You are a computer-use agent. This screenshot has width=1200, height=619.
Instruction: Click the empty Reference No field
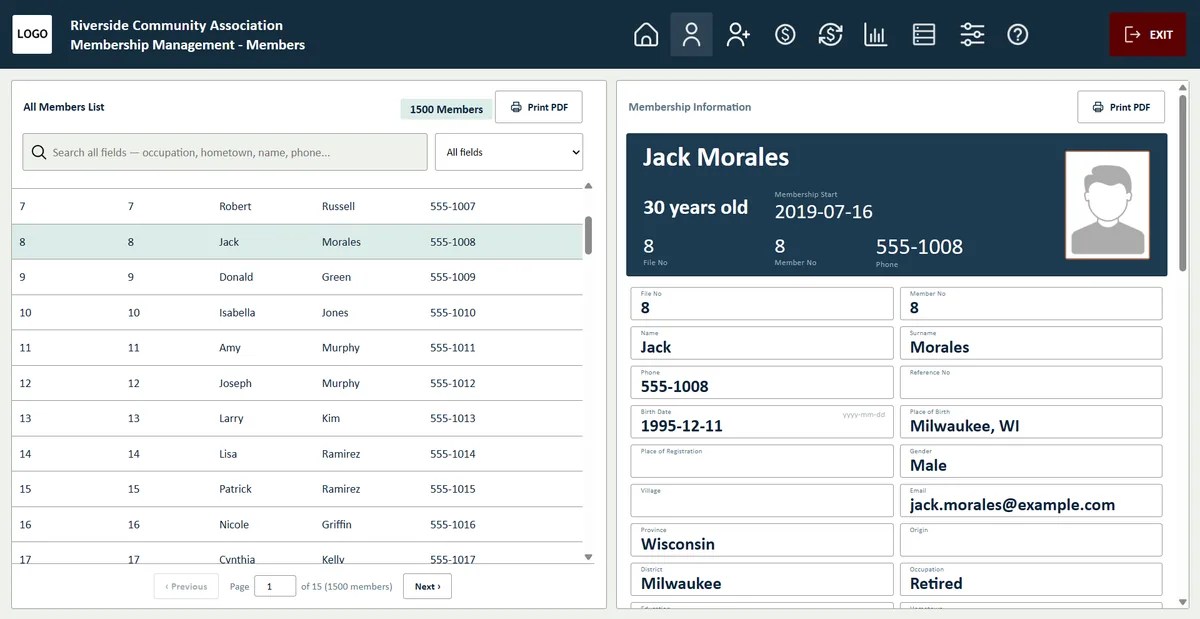(1031, 382)
